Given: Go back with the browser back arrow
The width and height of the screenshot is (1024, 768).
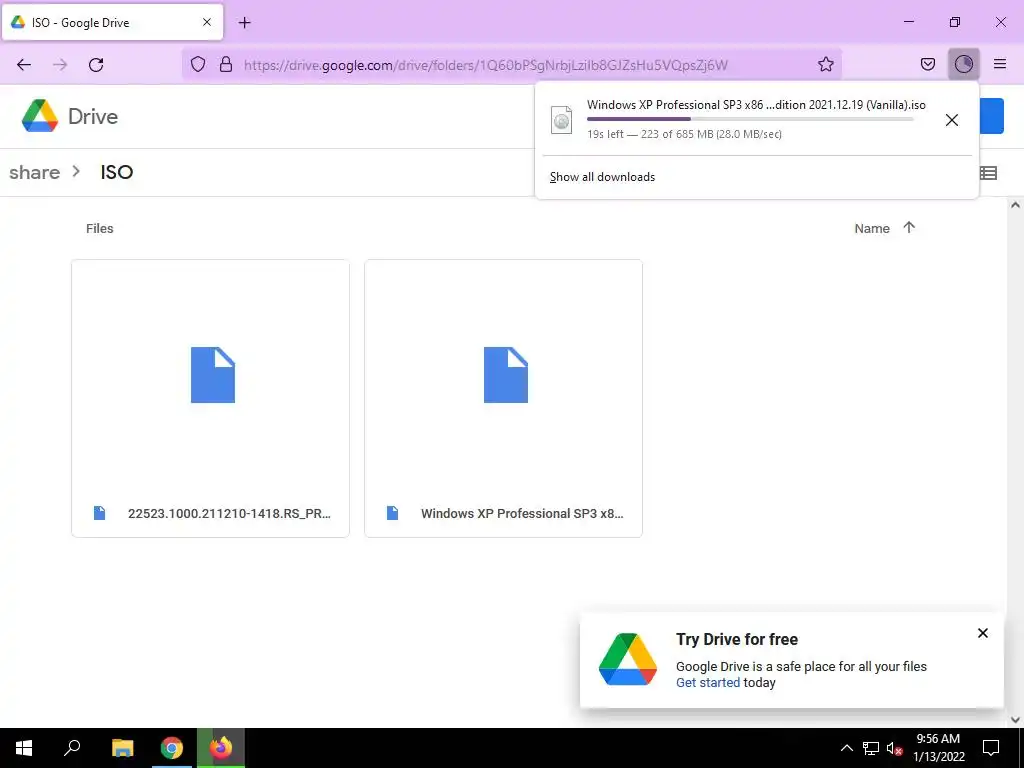Looking at the screenshot, I should (x=24, y=64).
